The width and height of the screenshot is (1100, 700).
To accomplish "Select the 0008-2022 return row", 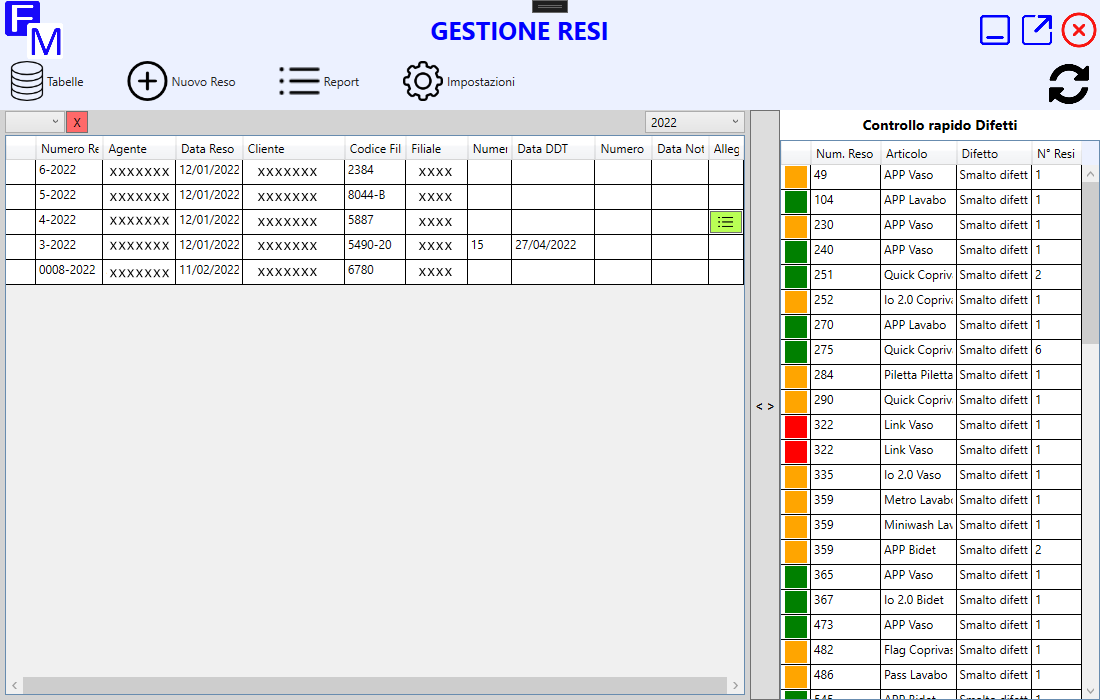I will tap(68, 271).
